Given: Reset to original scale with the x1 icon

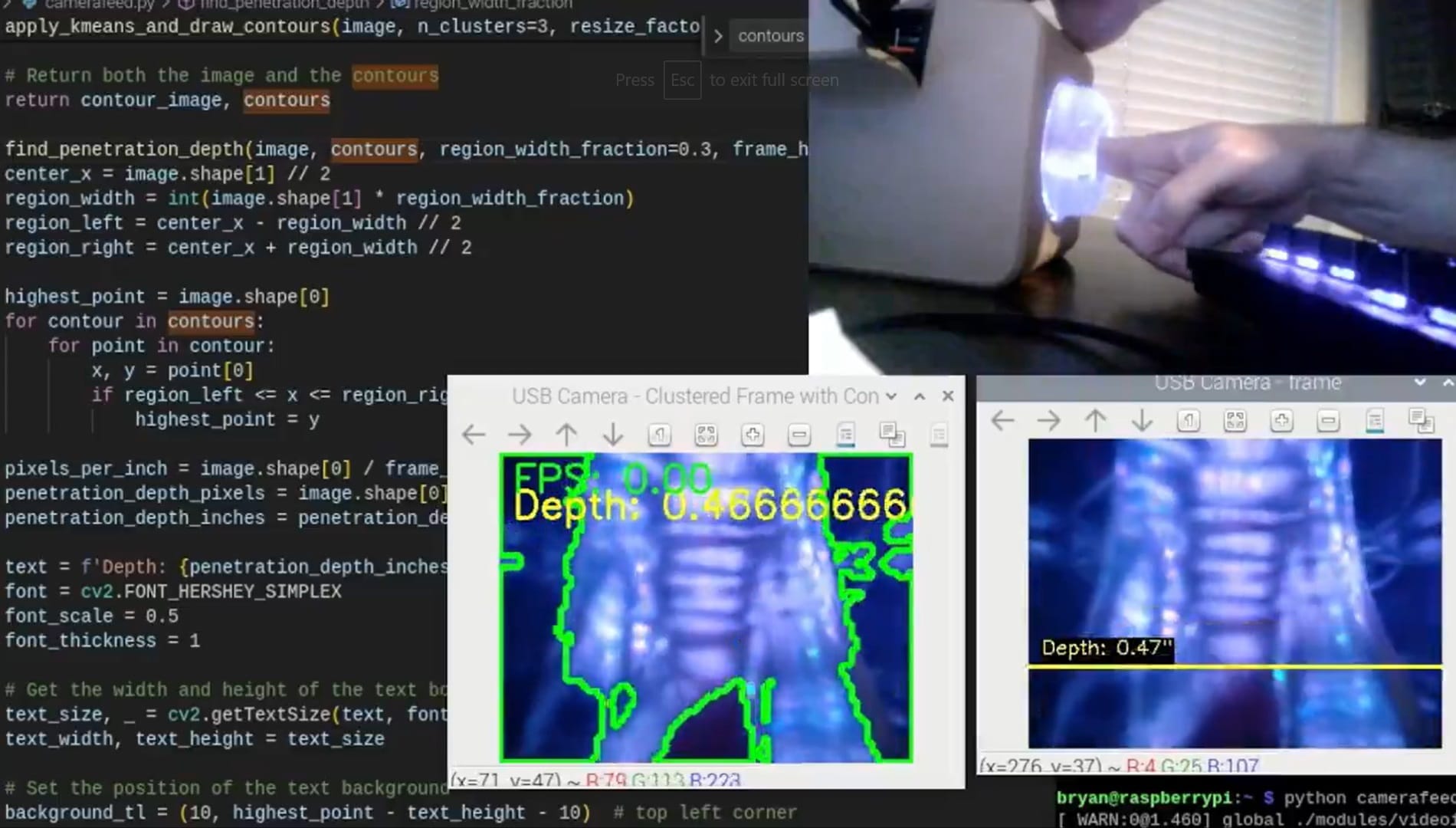Looking at the screenshot, I should coord(659,435).
